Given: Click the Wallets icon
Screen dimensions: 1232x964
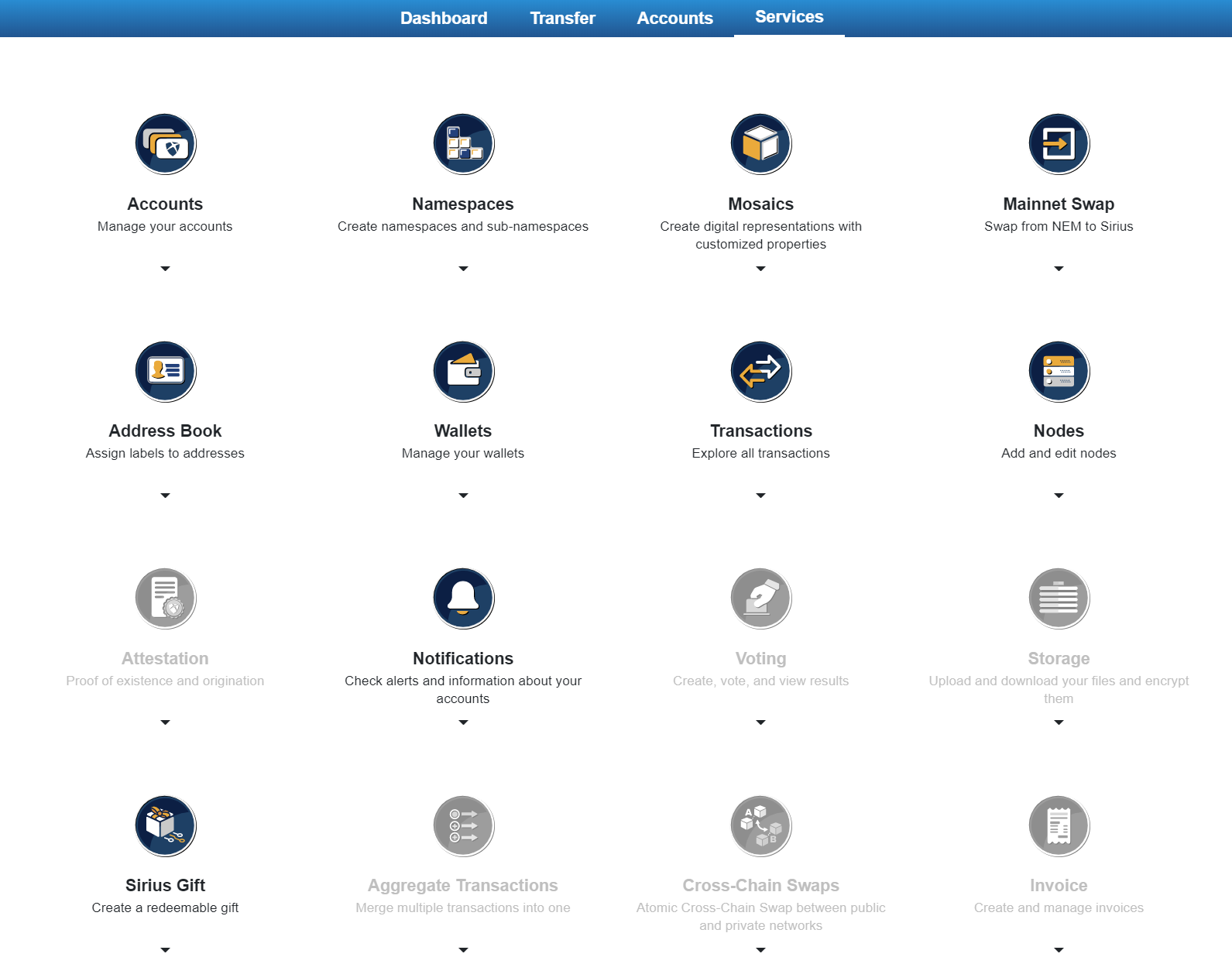Looking at the screenshot, I should coord(463,371).
